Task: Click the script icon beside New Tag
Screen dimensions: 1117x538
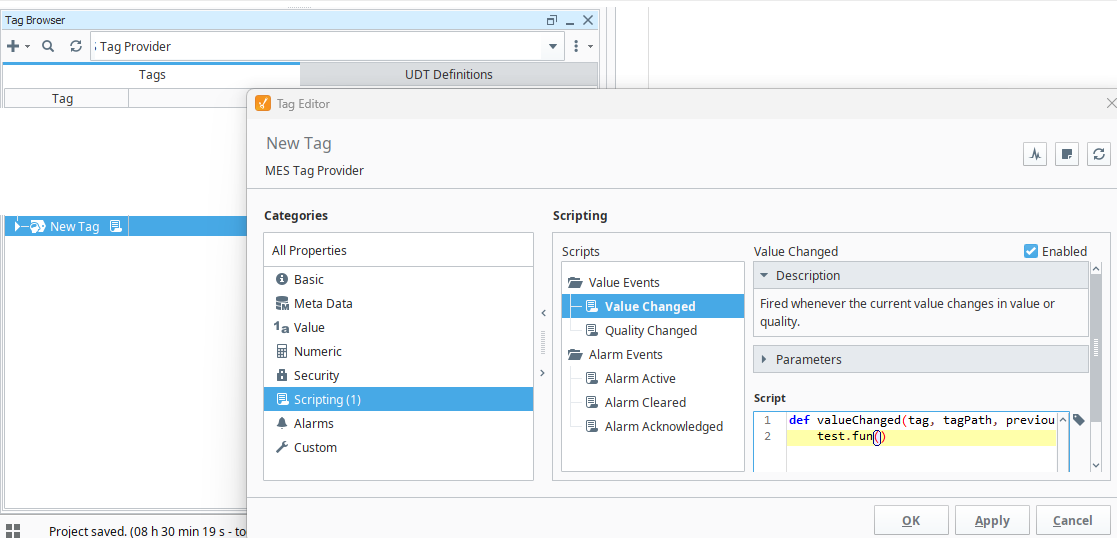Action: pyautogui.click(x=116, y=227)
